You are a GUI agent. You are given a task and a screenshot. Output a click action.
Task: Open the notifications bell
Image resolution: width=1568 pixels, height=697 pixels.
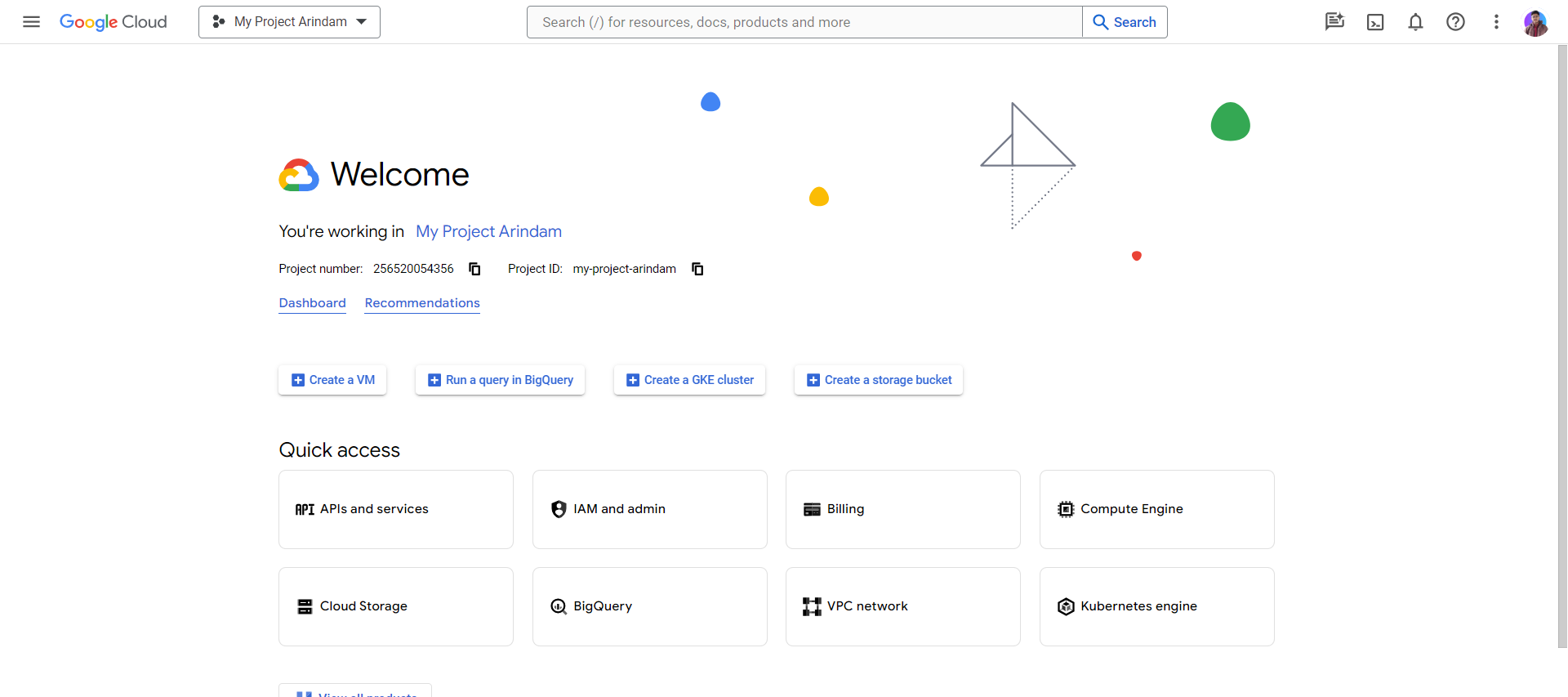coord(1415,22)
